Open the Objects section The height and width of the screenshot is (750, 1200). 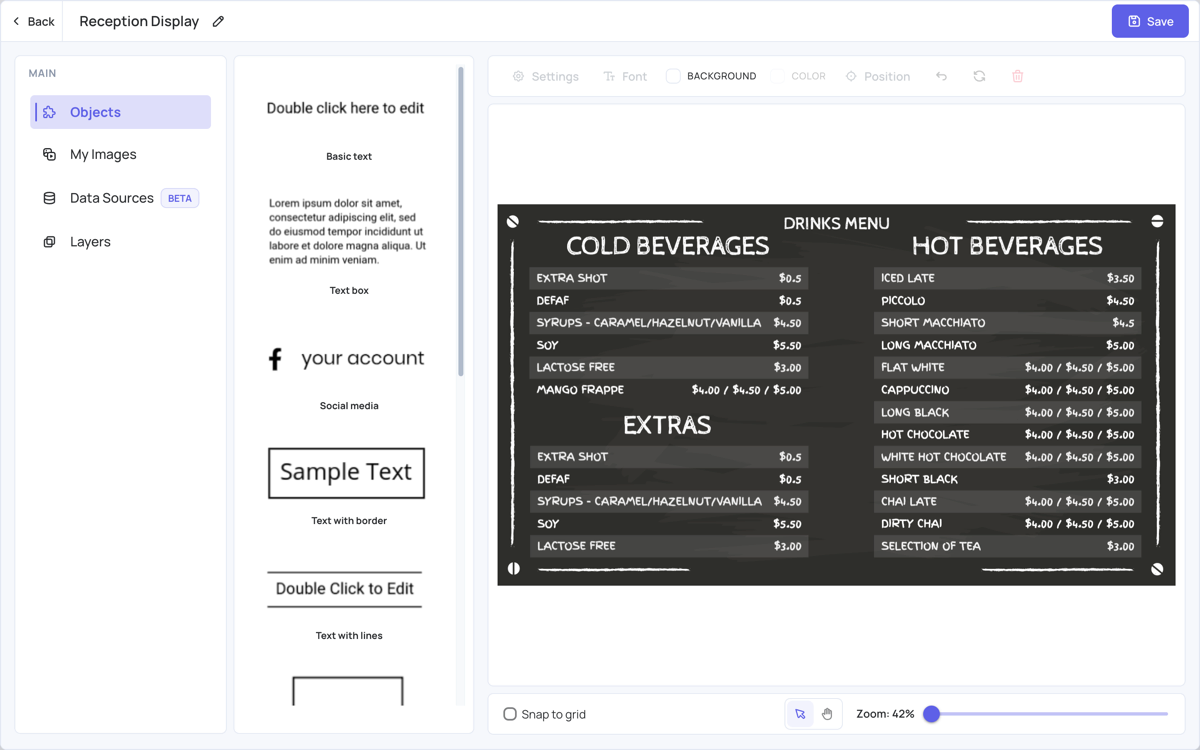(x=121, y=112)
